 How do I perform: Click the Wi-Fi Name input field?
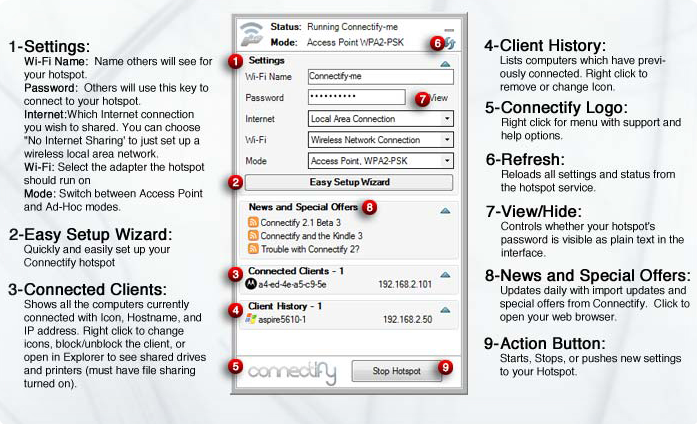pos(381,76)
